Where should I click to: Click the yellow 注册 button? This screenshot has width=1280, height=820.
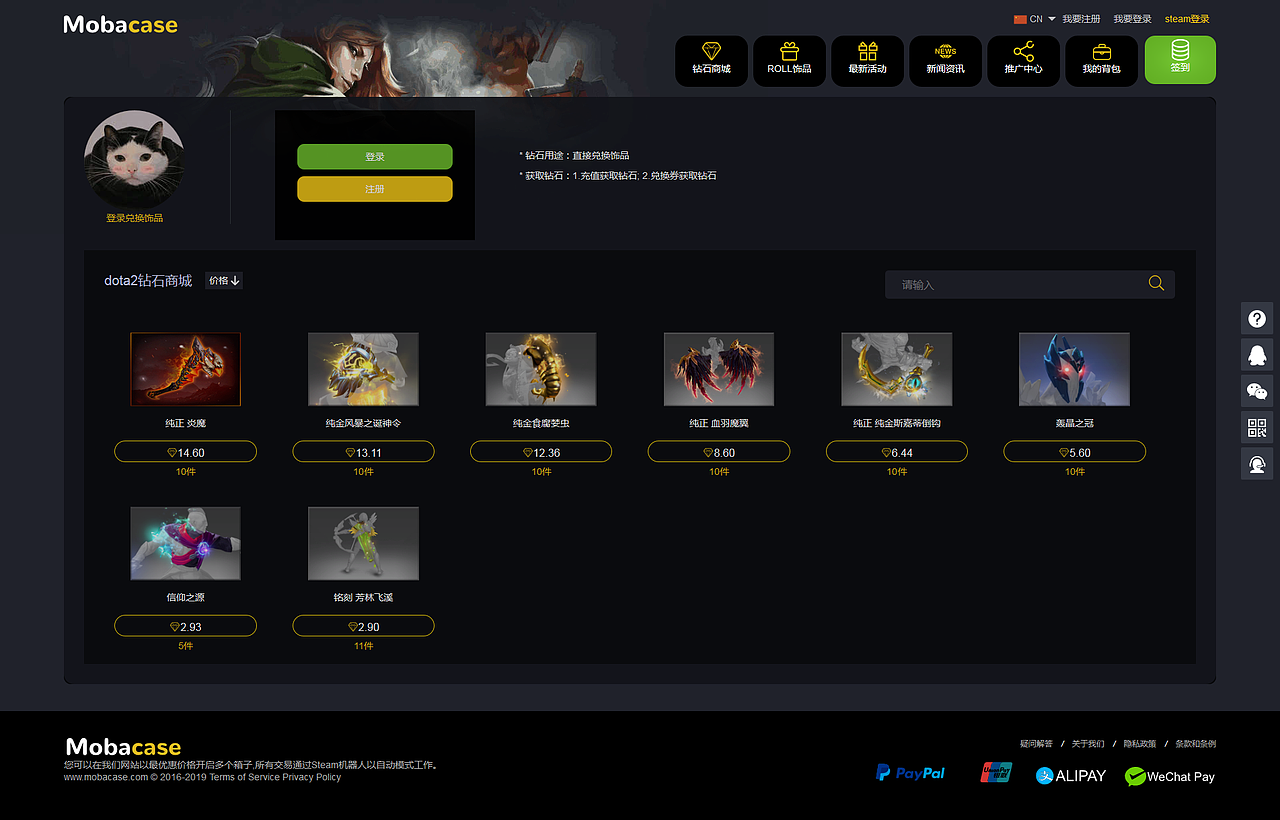pyautogui.click(x=375, y=189)
